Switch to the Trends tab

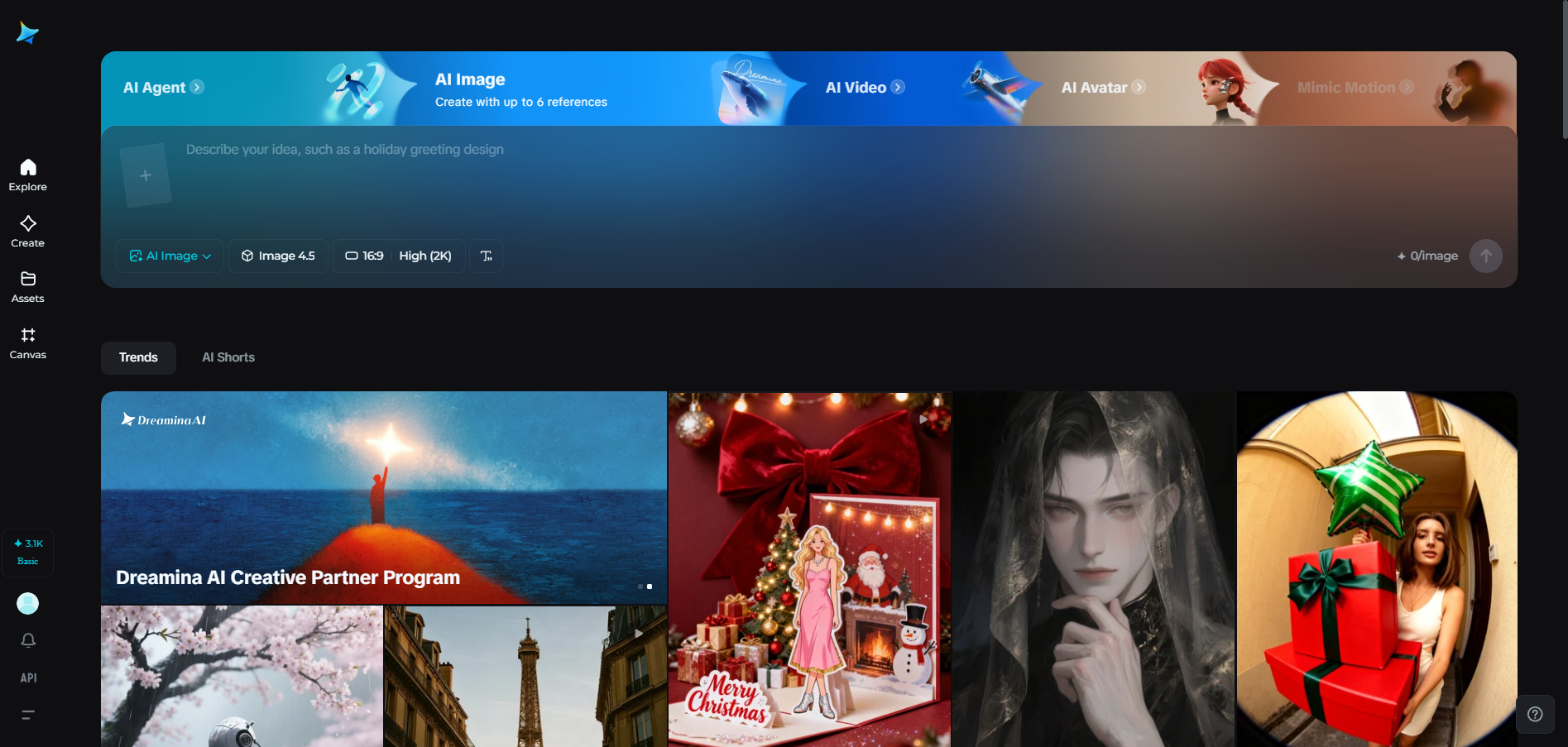[x=138, y=357]
